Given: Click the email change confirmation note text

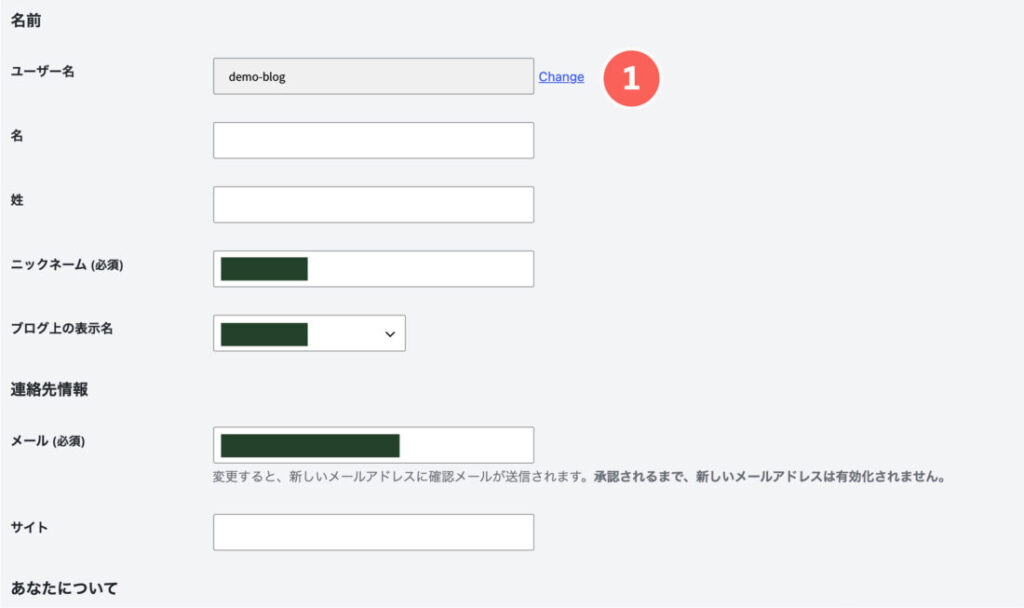Looking at the screenshot, I should tap(579, 477).
